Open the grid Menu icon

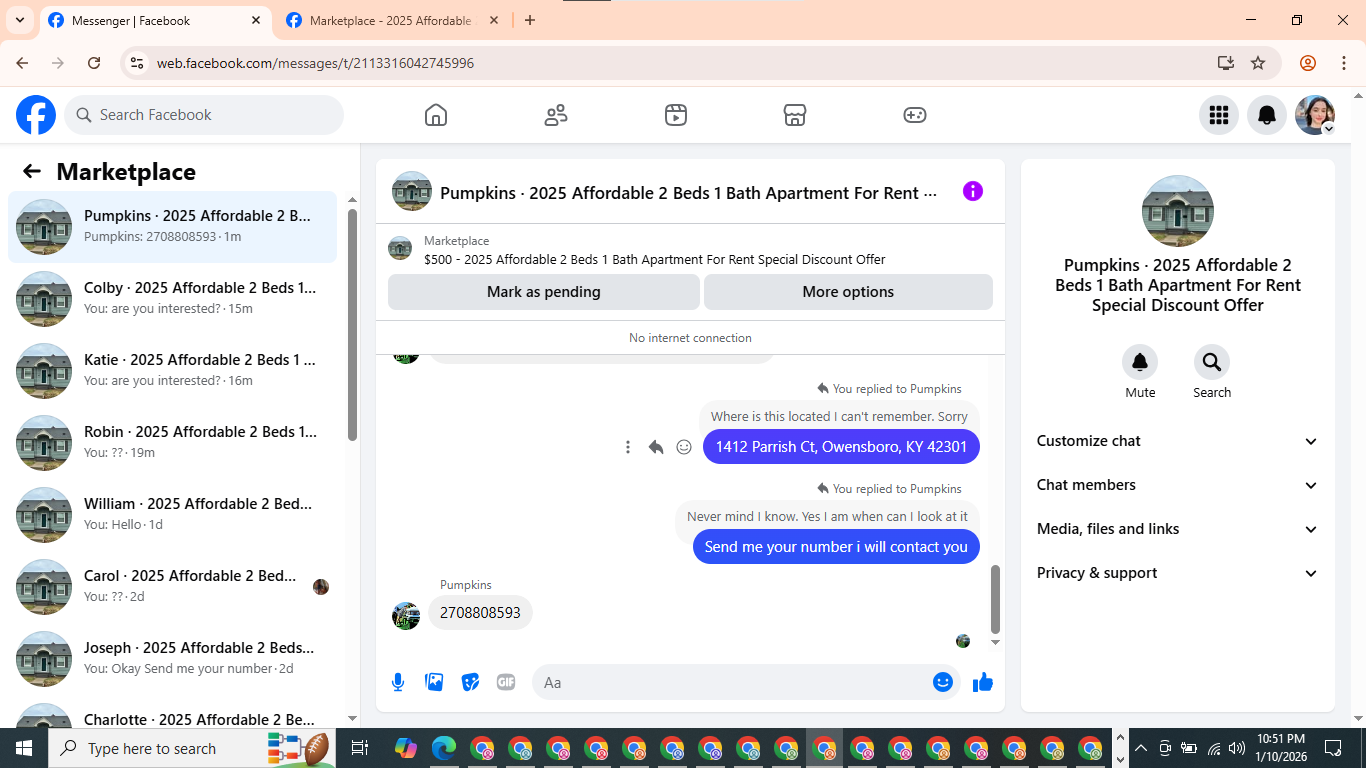pos(1219,115)
